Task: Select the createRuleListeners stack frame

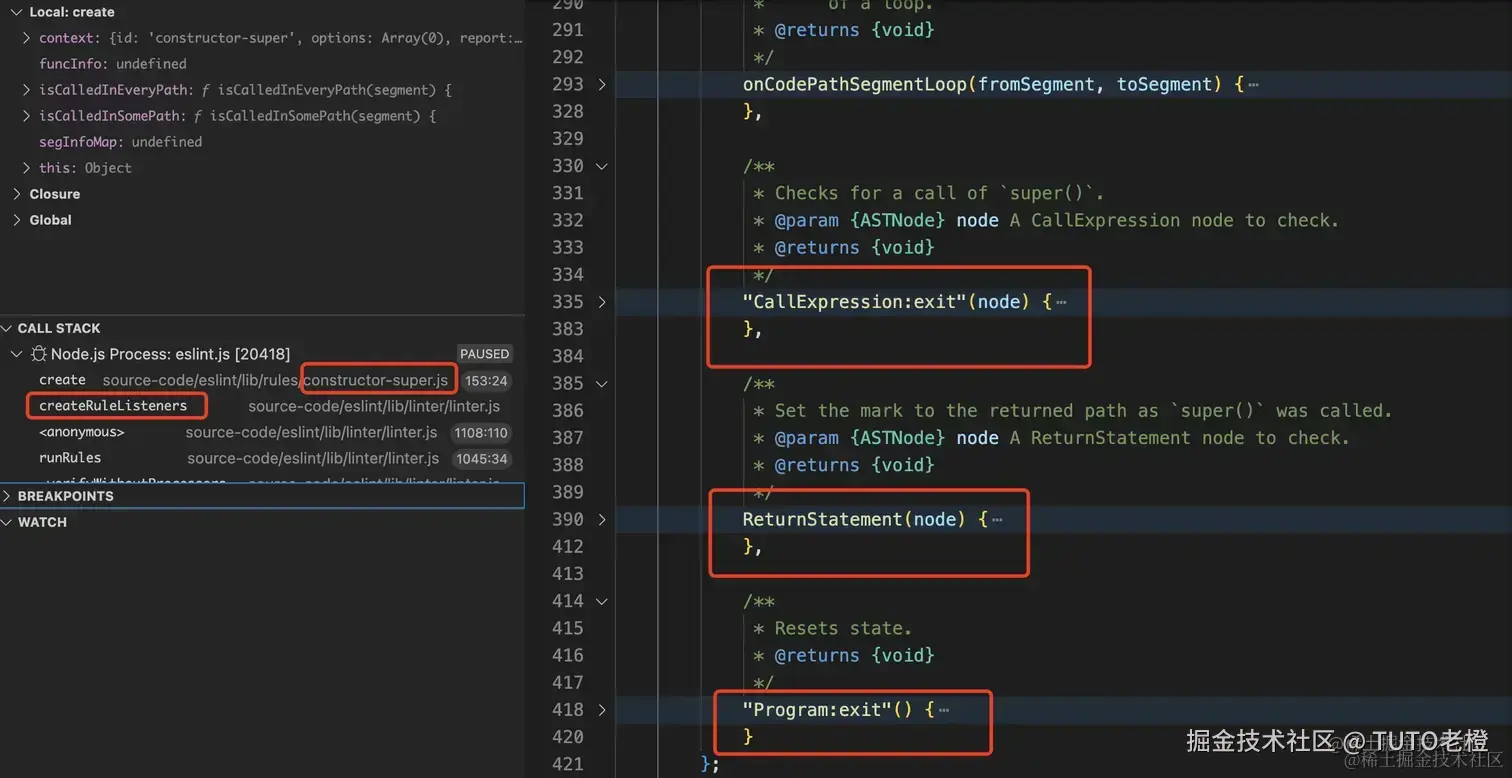Action: 262,406
